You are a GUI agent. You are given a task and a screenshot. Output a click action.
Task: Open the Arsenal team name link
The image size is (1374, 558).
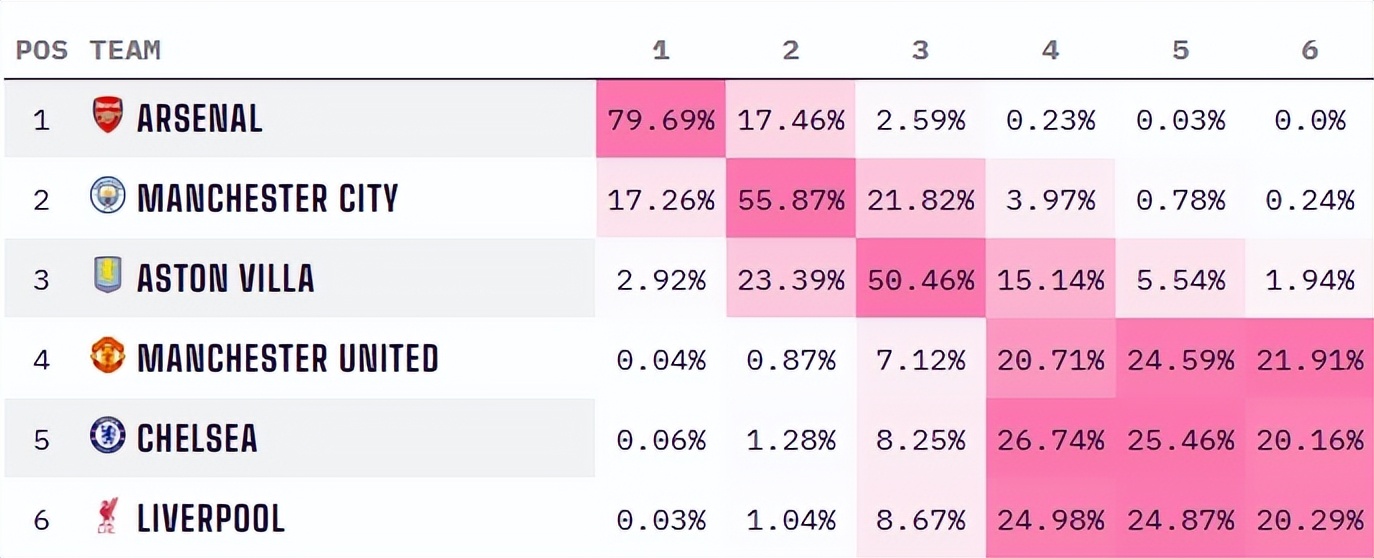[x=199, y=119]
